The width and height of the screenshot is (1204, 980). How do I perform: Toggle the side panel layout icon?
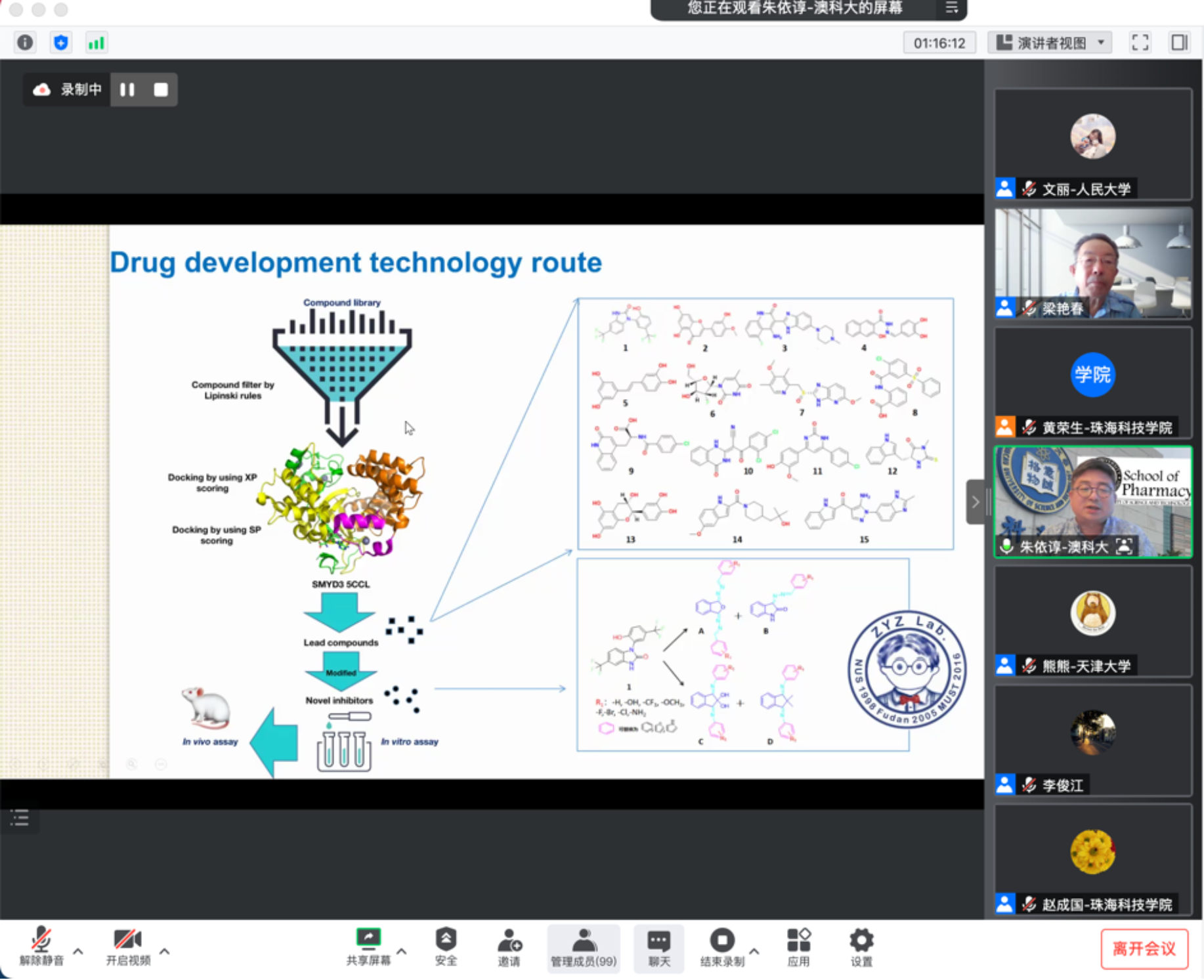(x=1179, y=43)
